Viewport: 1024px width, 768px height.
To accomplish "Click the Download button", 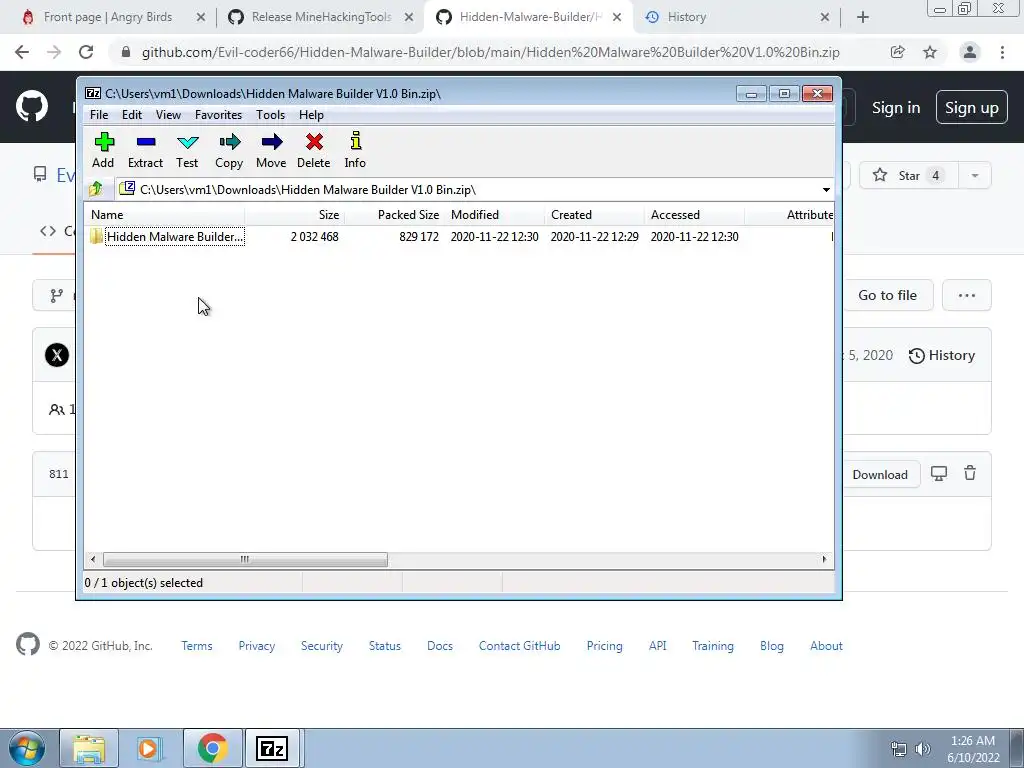I will click(x=880, y=475).
